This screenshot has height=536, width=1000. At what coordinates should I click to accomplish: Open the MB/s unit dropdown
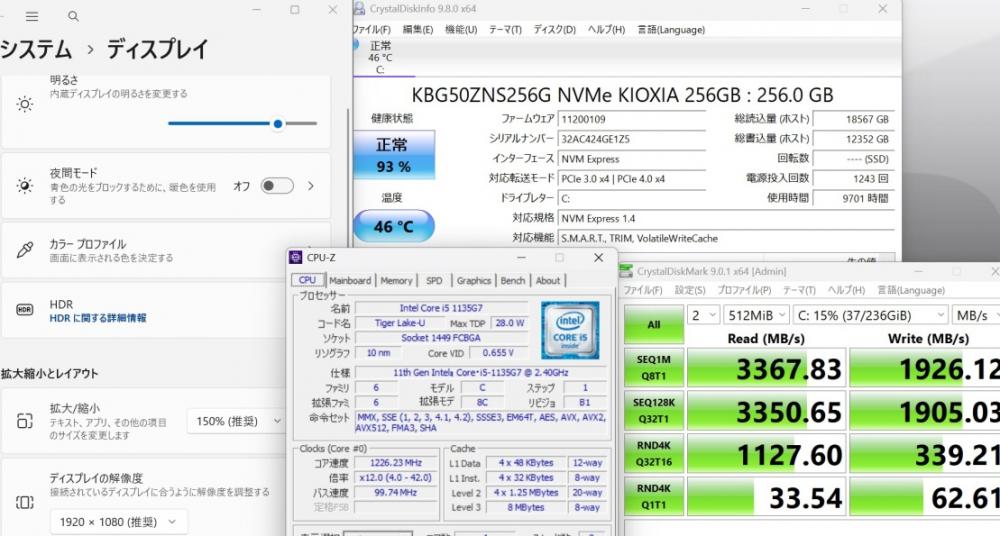tap(976, 315)
